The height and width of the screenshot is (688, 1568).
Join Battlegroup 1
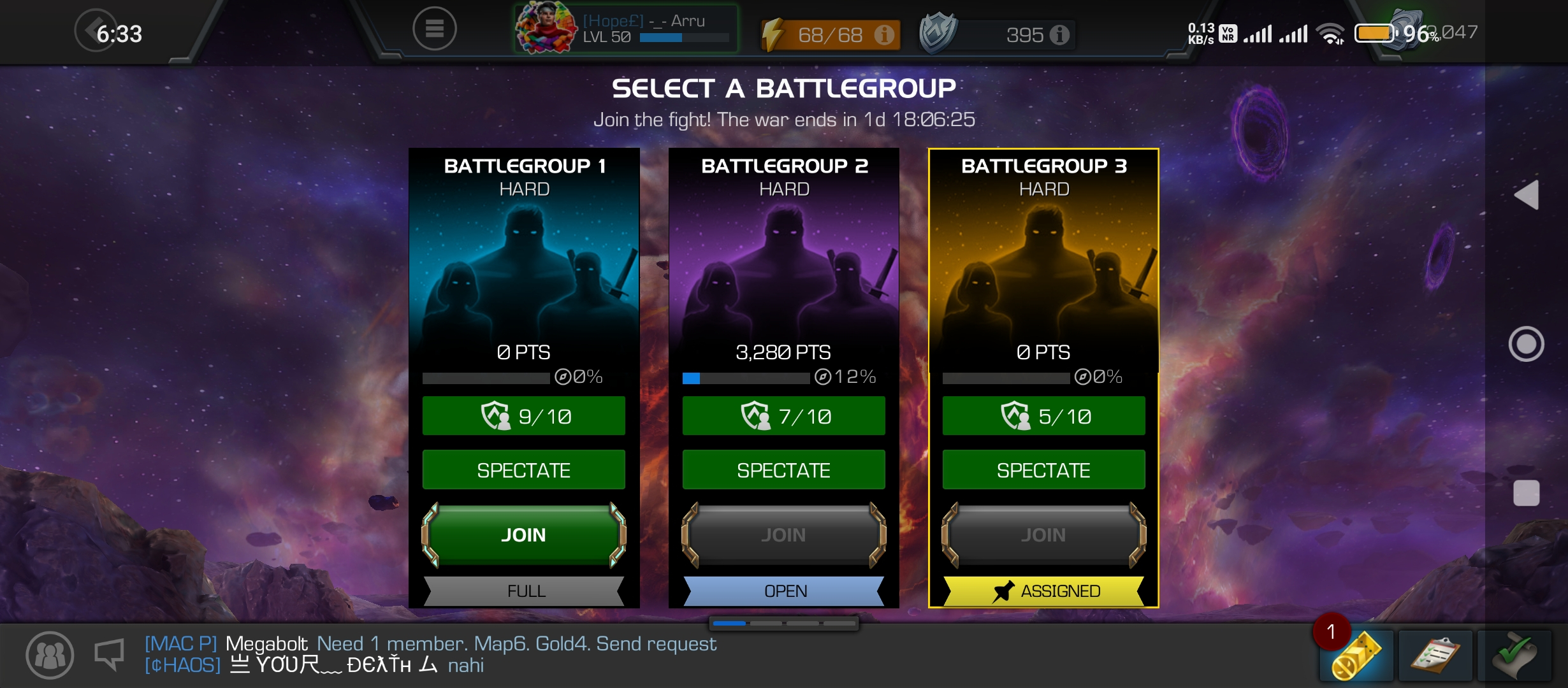coord(524,534)
